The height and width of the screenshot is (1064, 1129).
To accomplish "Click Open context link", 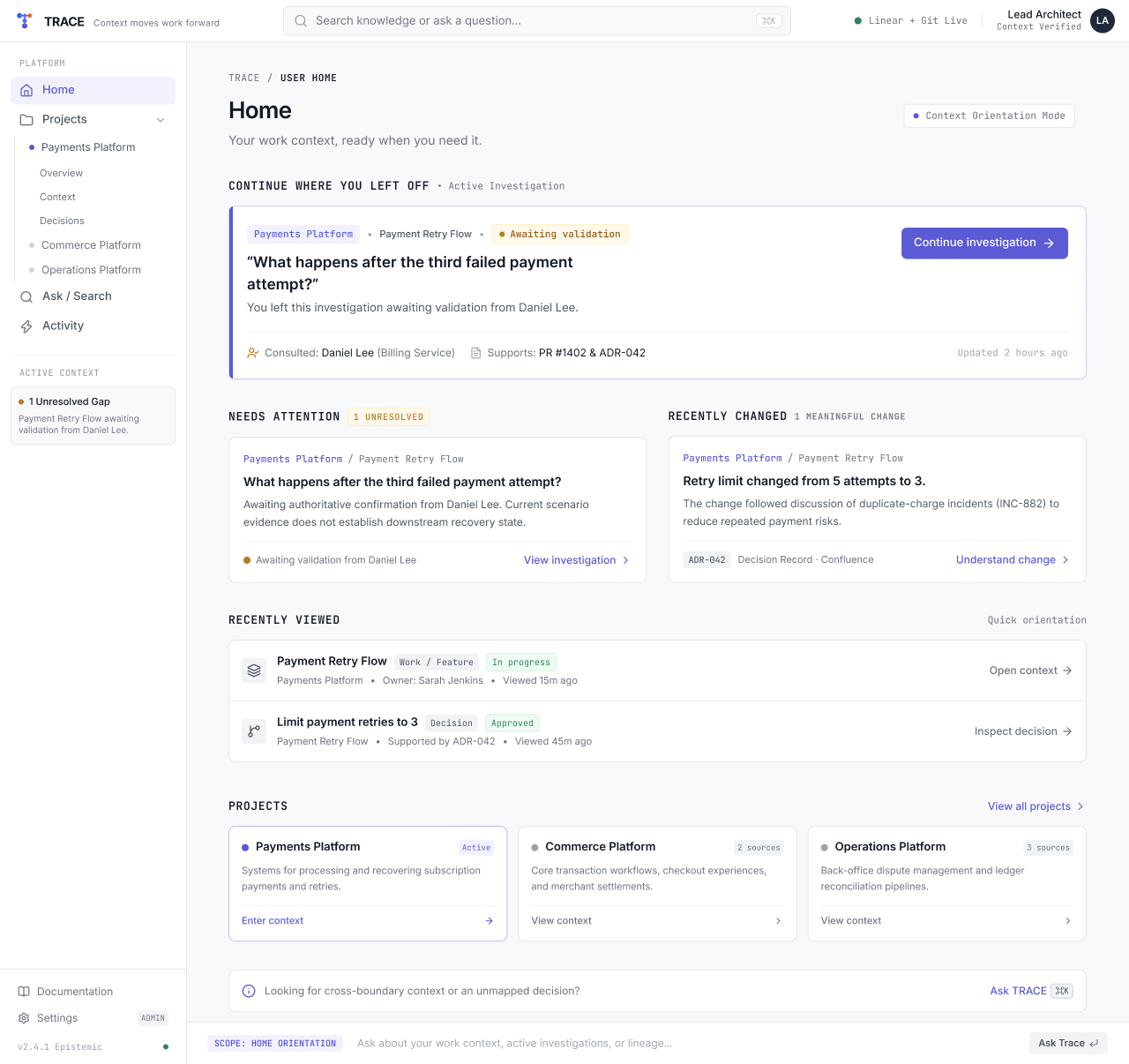I will tap(1030, 671).
